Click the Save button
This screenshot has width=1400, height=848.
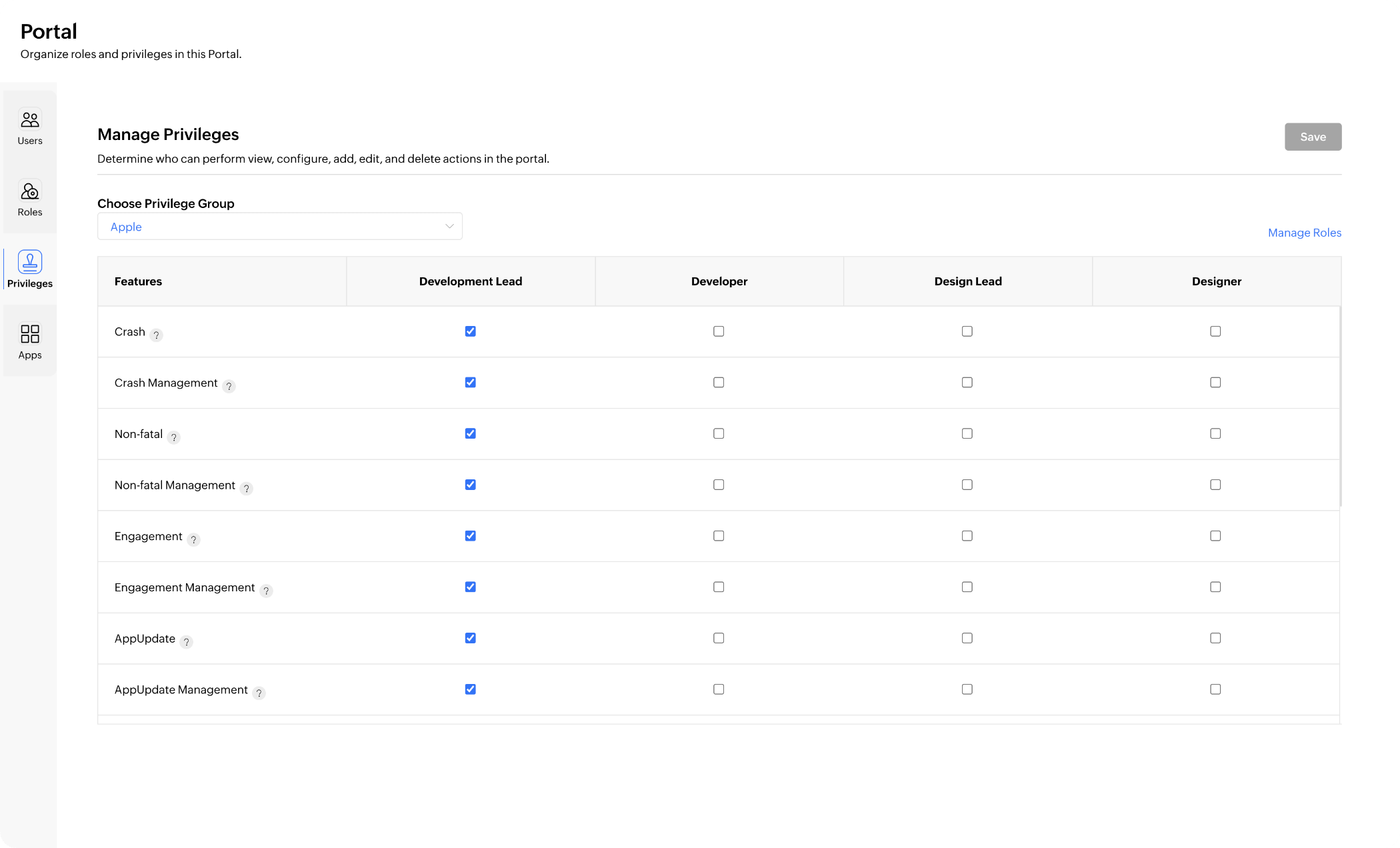pos(1313,137)
